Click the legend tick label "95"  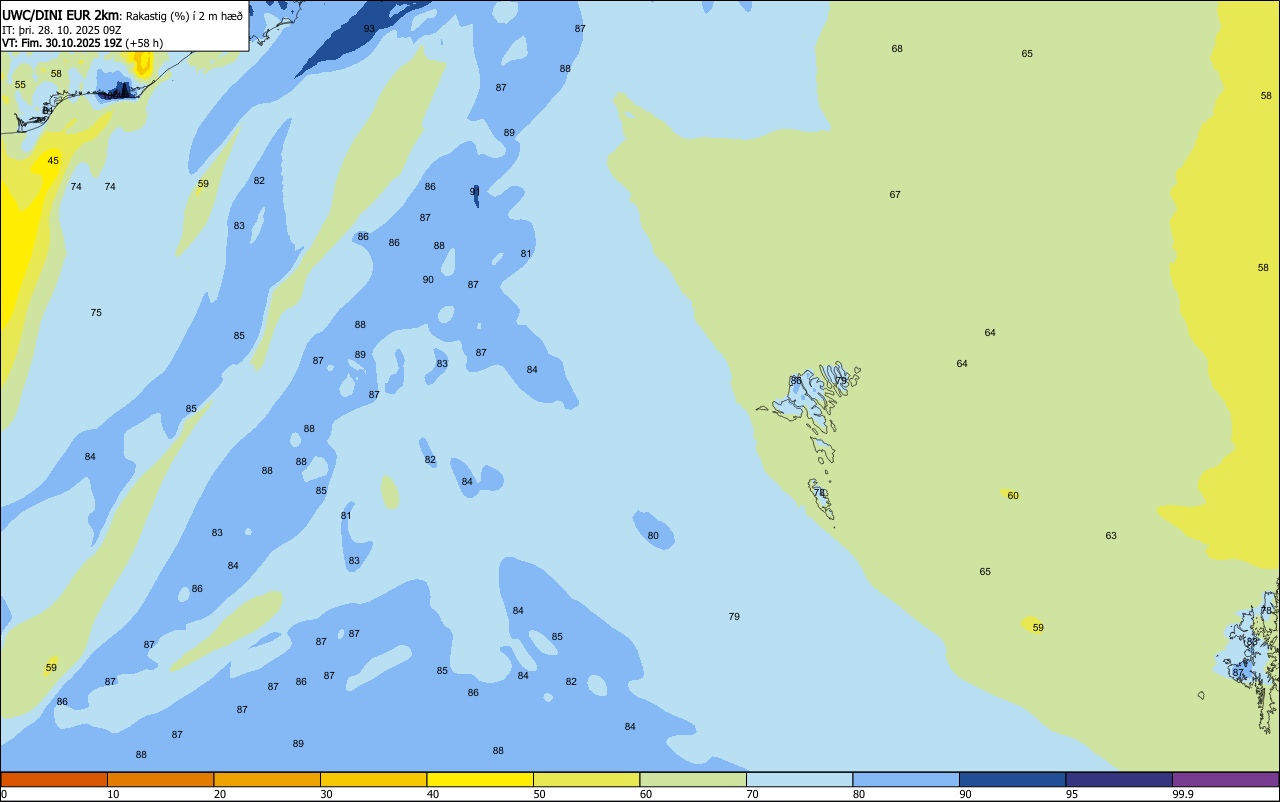pos(1072,794)
